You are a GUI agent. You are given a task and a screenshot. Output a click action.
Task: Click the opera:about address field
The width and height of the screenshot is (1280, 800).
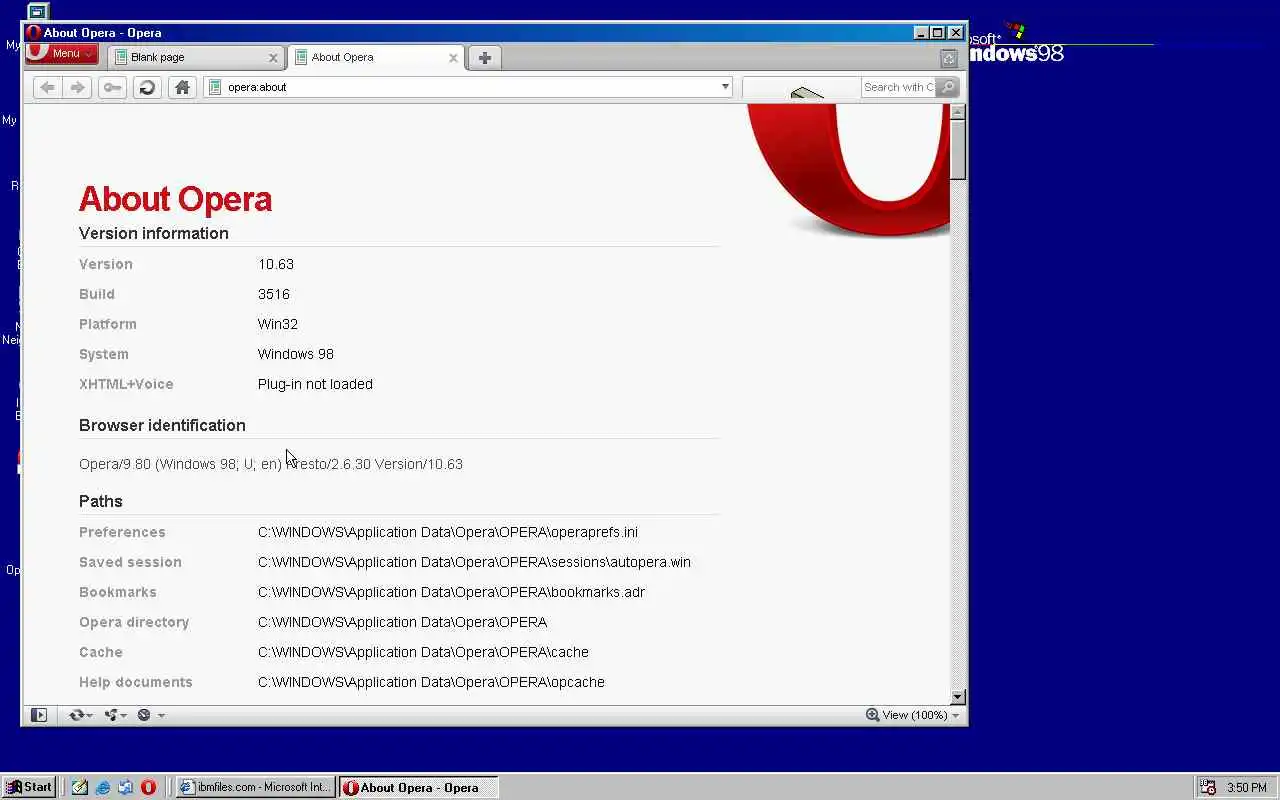470,87
